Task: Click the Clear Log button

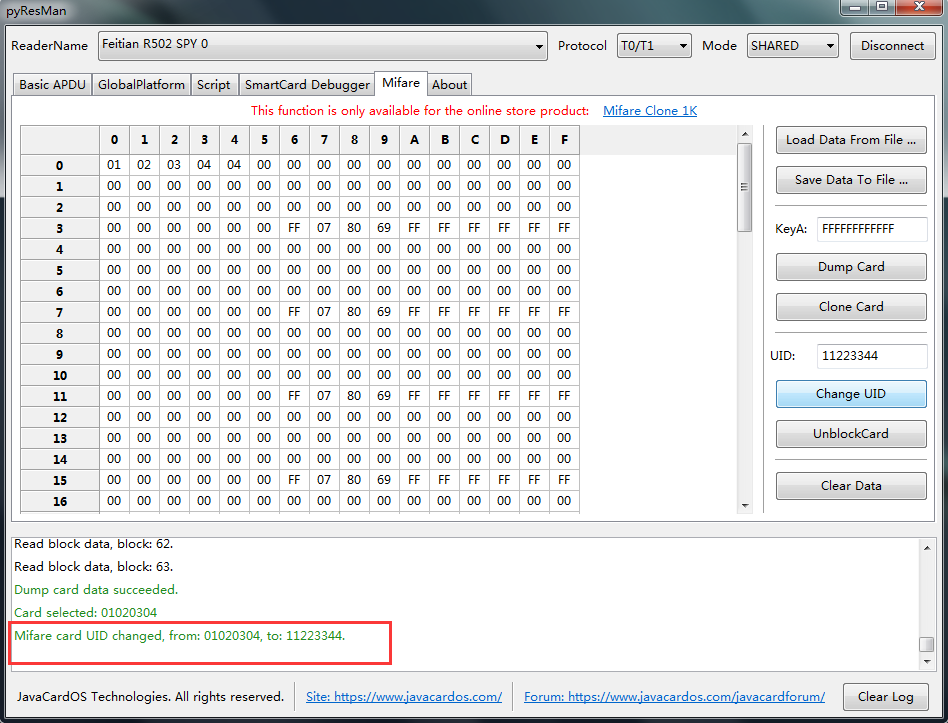Action: click(885, 697)
